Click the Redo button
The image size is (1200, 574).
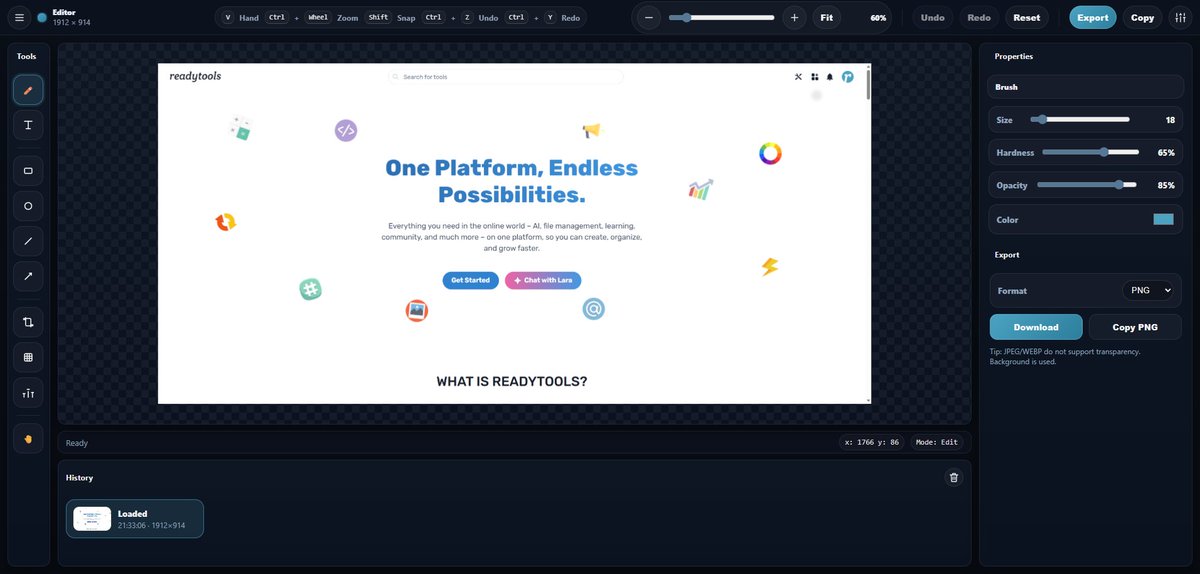(x=979, y=17)
